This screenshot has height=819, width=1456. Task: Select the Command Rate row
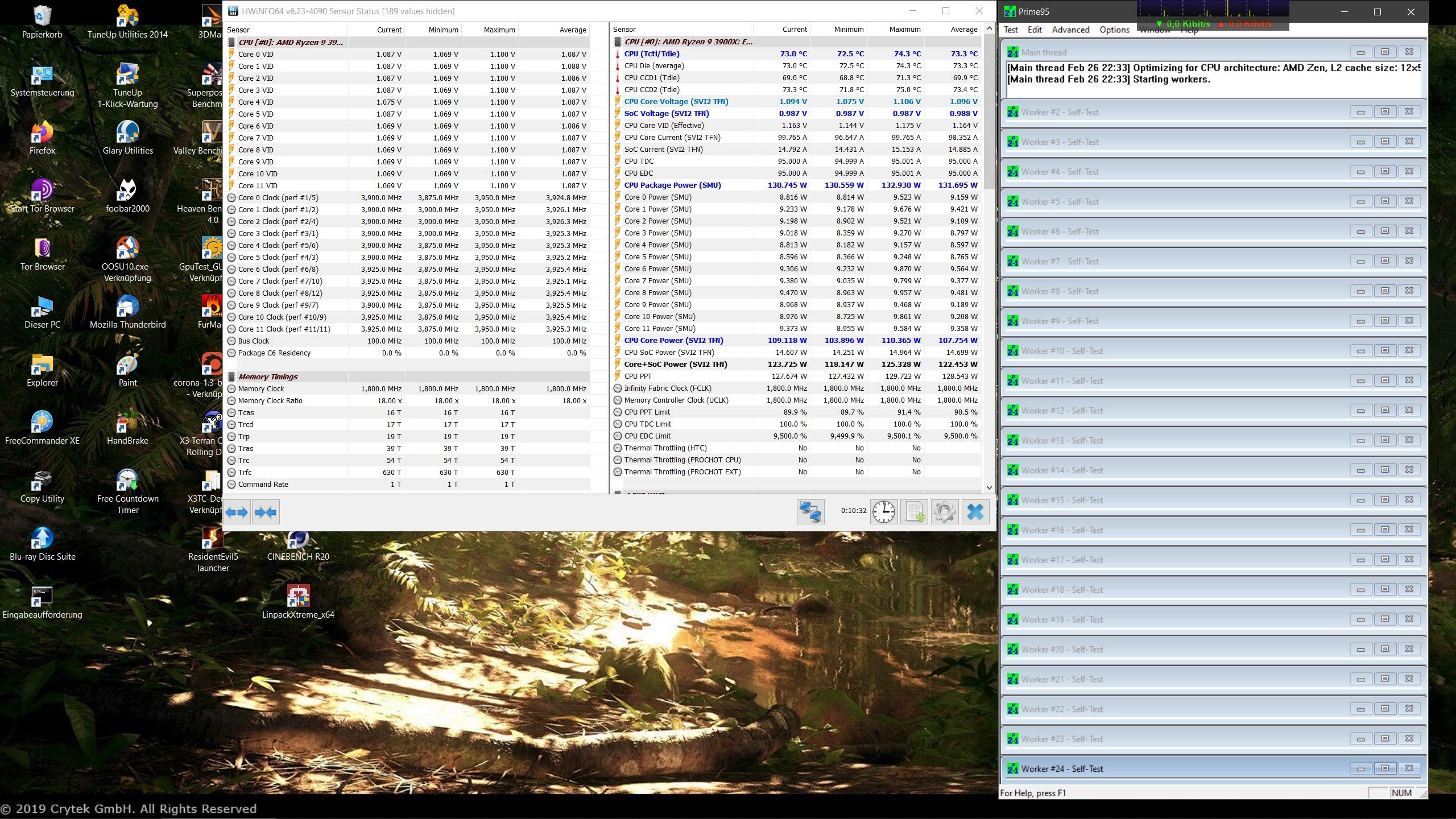[x=407, y=484]
